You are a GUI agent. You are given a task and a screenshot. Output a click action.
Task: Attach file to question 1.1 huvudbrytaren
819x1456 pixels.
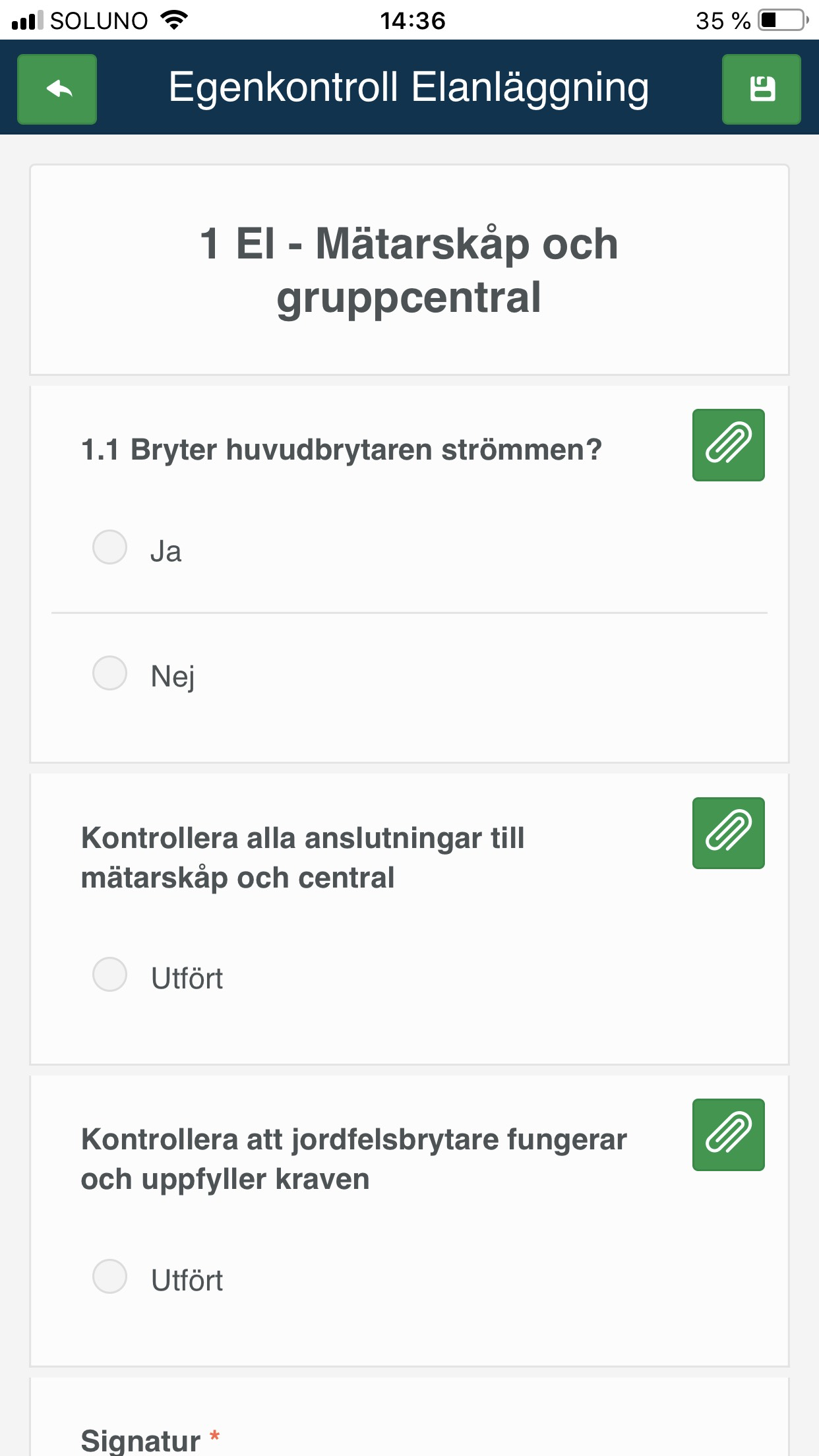[x=728, y=445]
